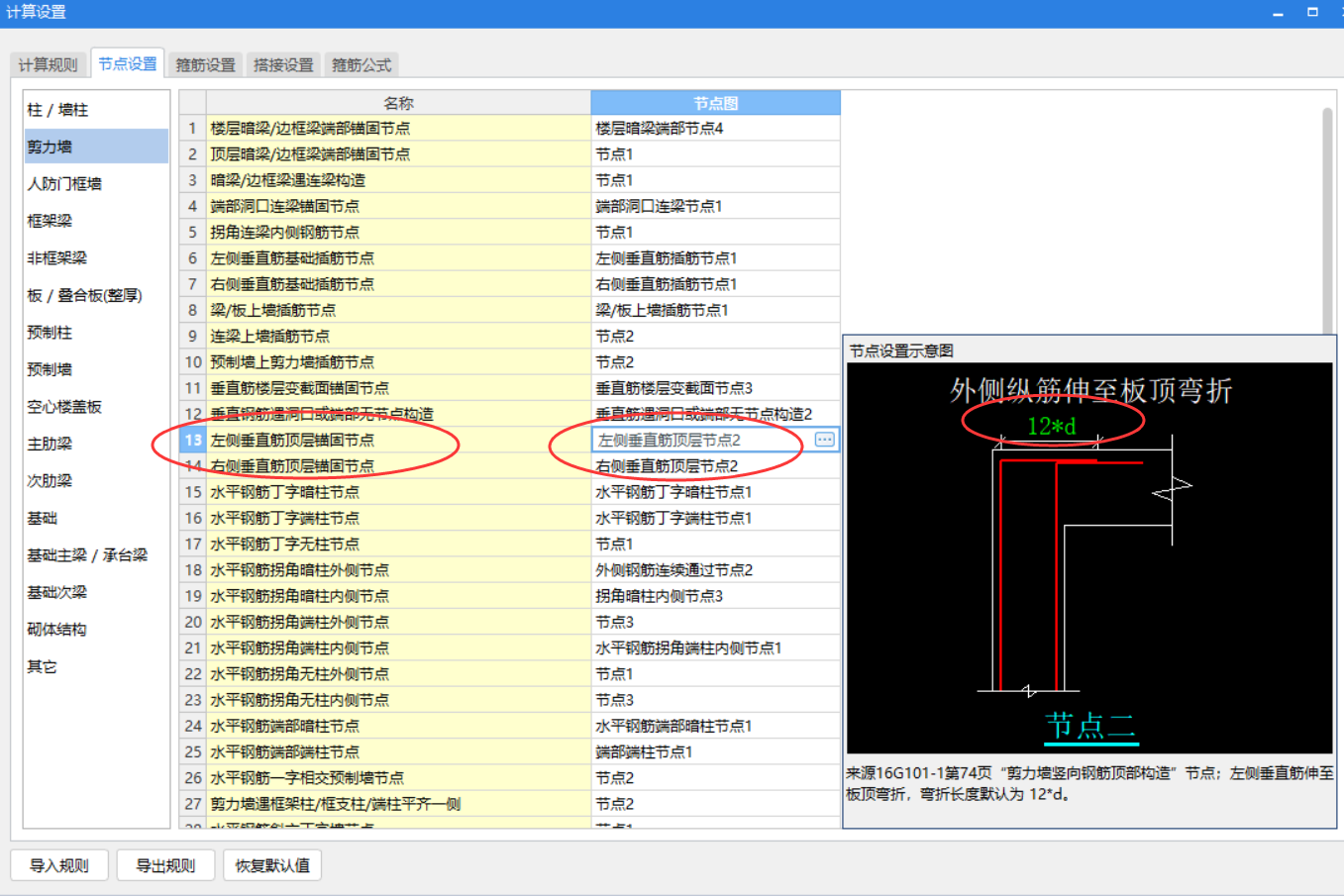Select row 水平钢筋丁字暗柱节点
The width and height of the screenshot is (1344, 896).
[398, 492]
